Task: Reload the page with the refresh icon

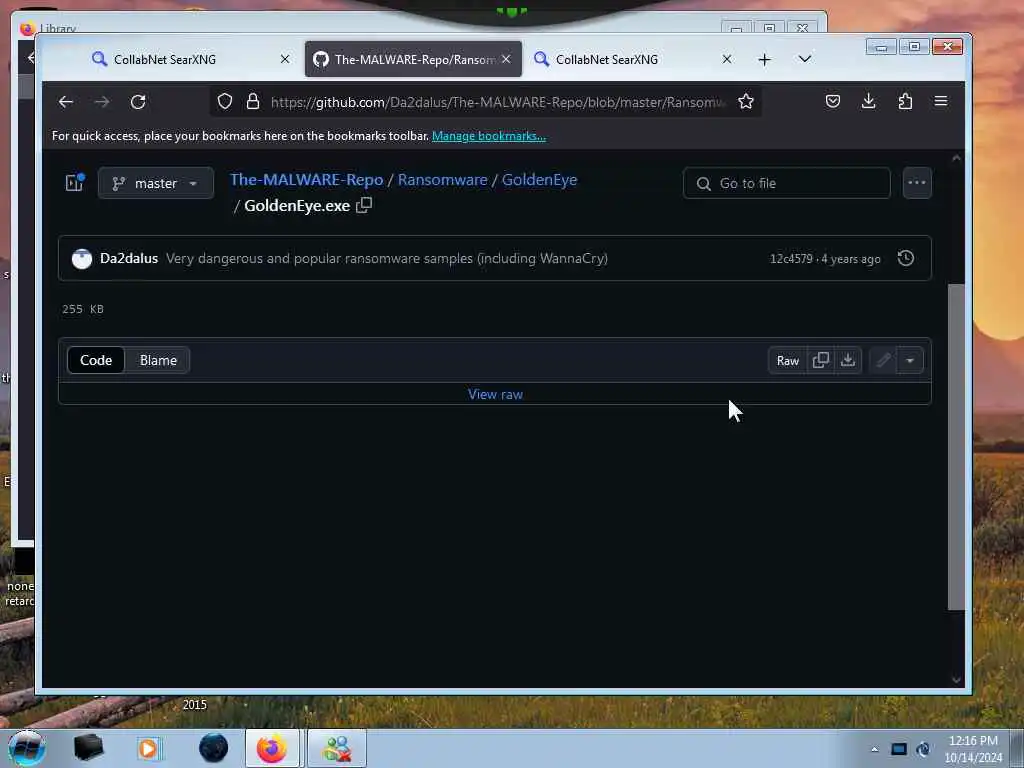Action: click(x=138, y=102)
